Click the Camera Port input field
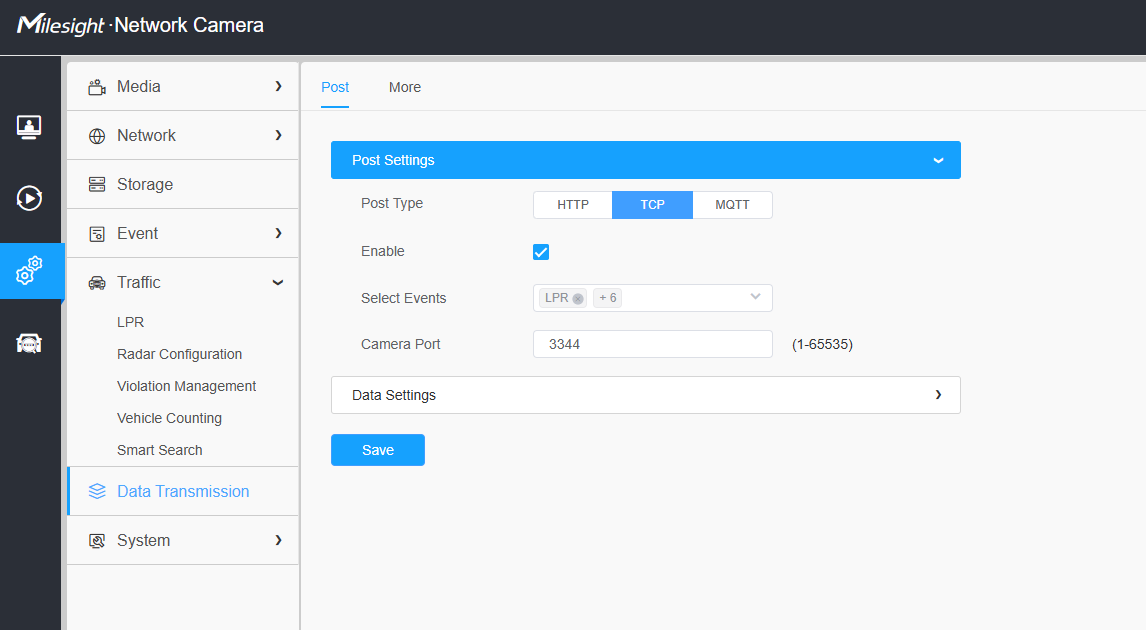Screen dimensions: 1146x630 point(653,344)
